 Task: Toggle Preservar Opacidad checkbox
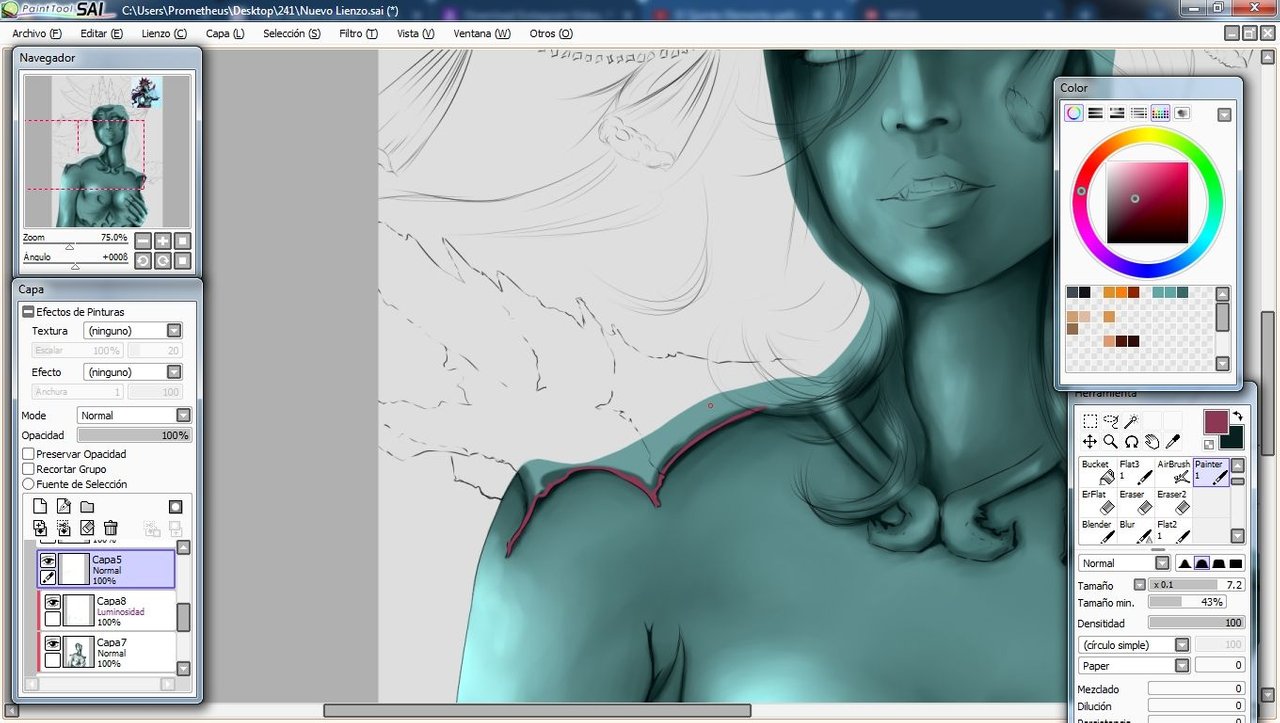28,454
